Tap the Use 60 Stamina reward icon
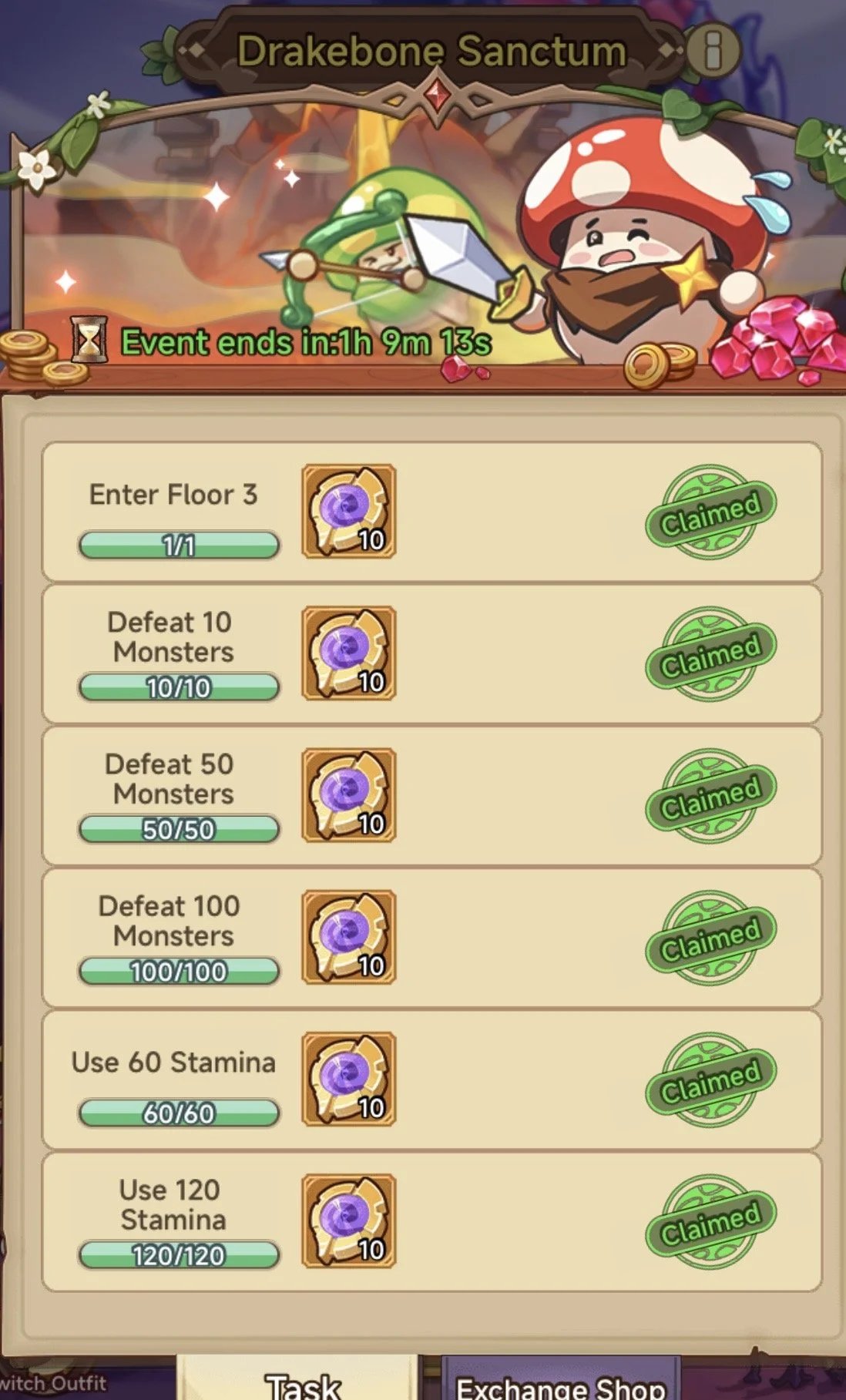Screen dimensions: 846x1400 coord(349,1079)
